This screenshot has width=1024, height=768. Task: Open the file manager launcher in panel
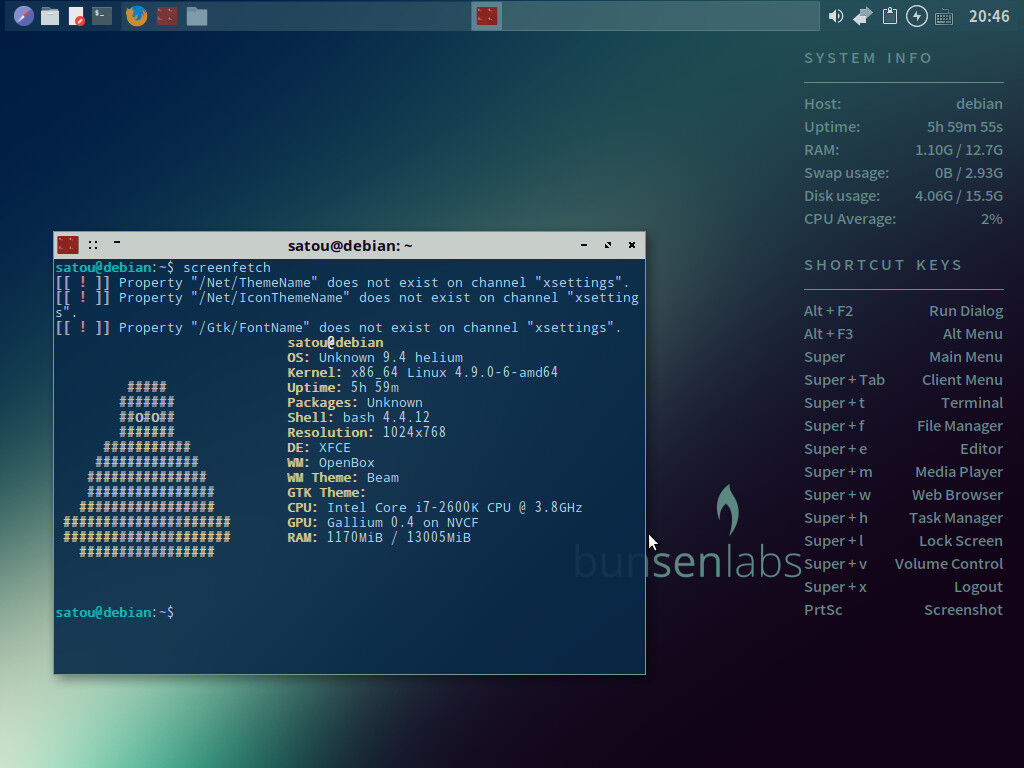(x=50, y=16)
